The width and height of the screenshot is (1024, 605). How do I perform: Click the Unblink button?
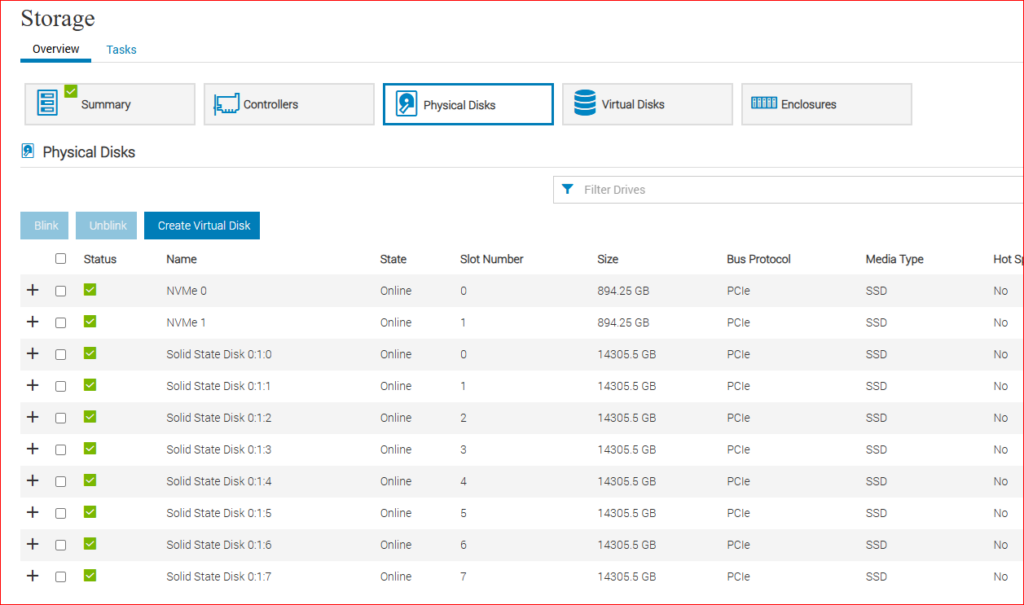(x=108, y=225)
